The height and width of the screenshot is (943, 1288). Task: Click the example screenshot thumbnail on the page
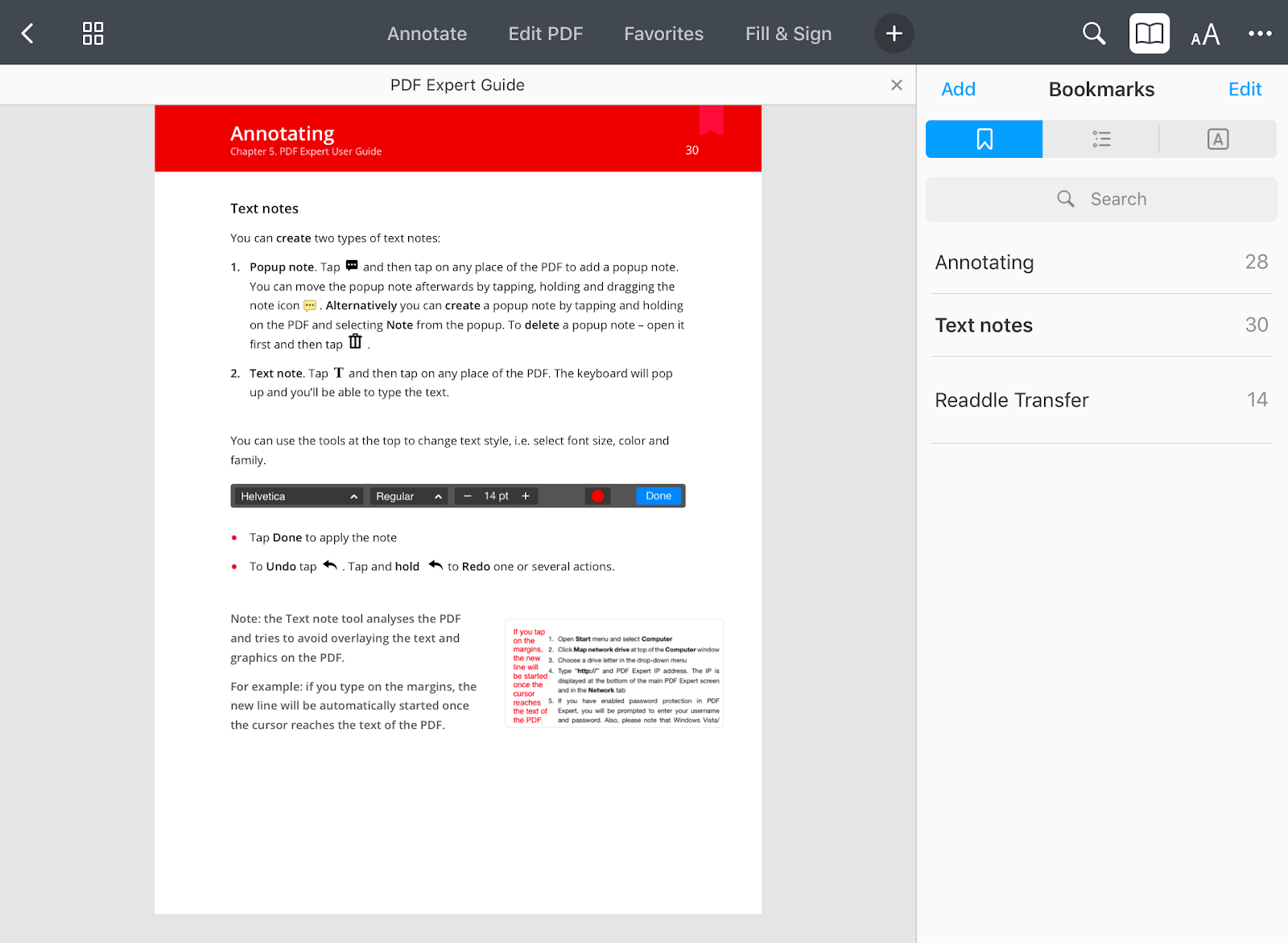[x=614, y=673]
